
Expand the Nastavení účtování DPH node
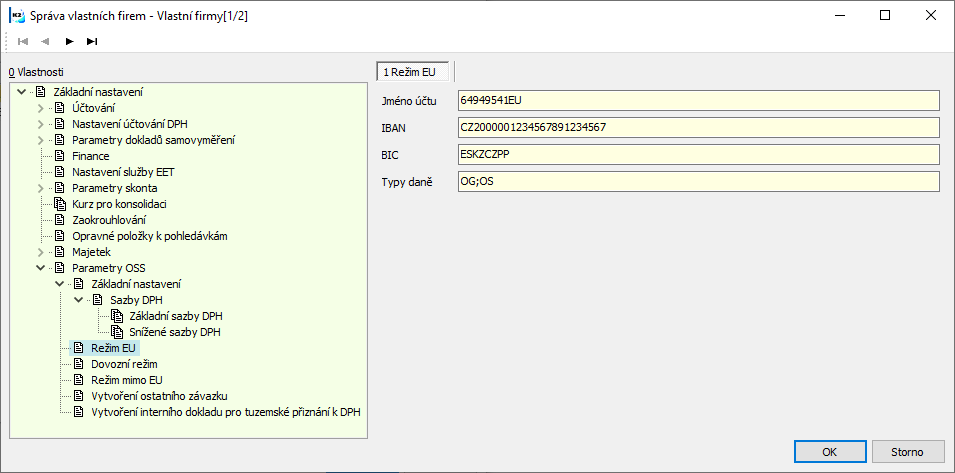point(41,124)
